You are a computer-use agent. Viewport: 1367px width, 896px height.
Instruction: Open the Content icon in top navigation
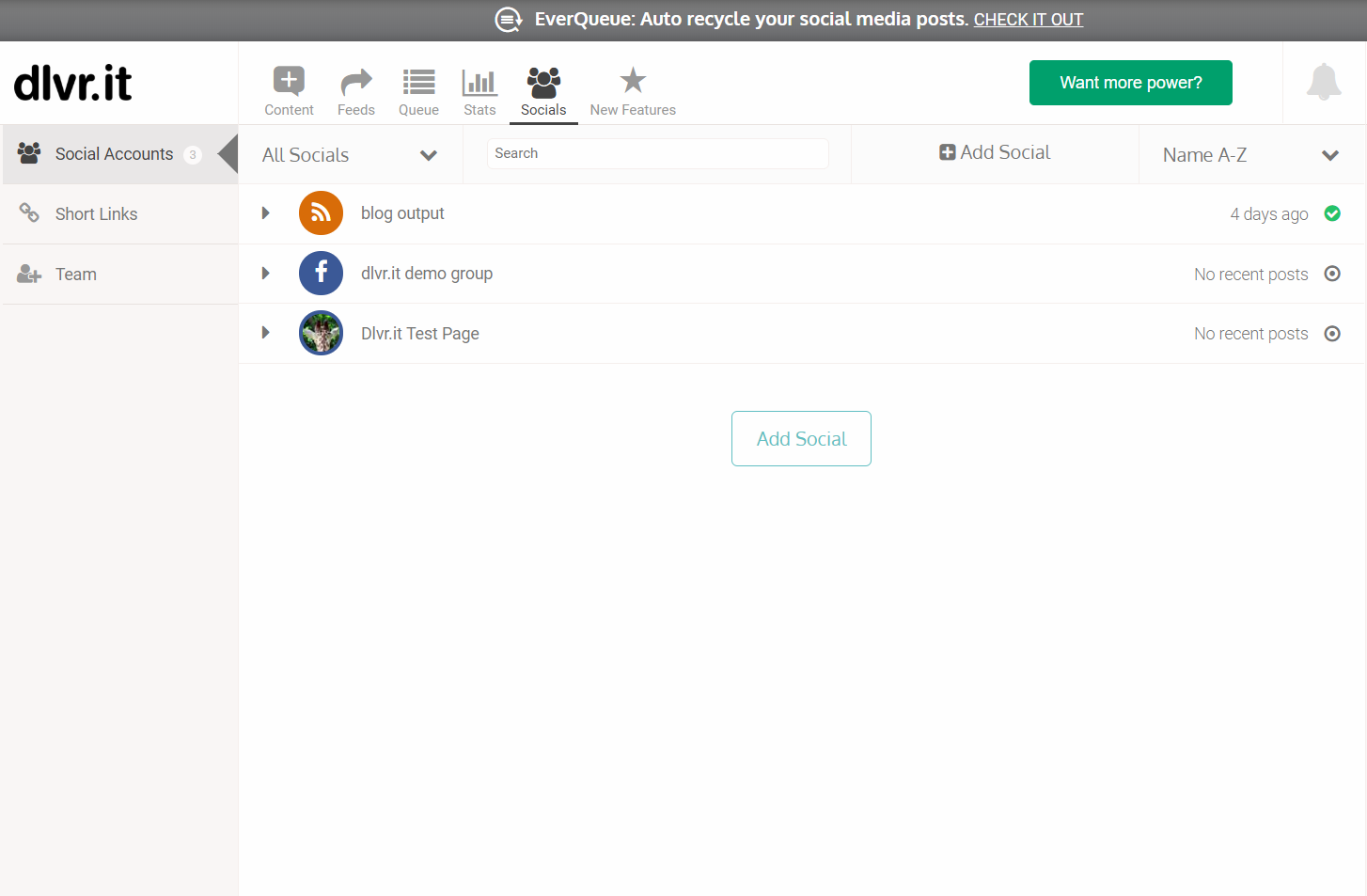point(289,82)
